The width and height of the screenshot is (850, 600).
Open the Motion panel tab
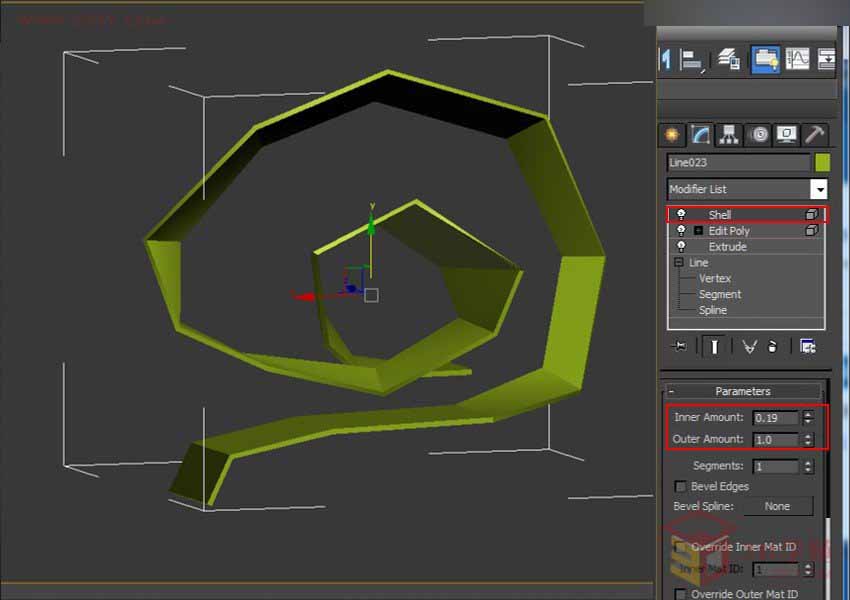759,134
